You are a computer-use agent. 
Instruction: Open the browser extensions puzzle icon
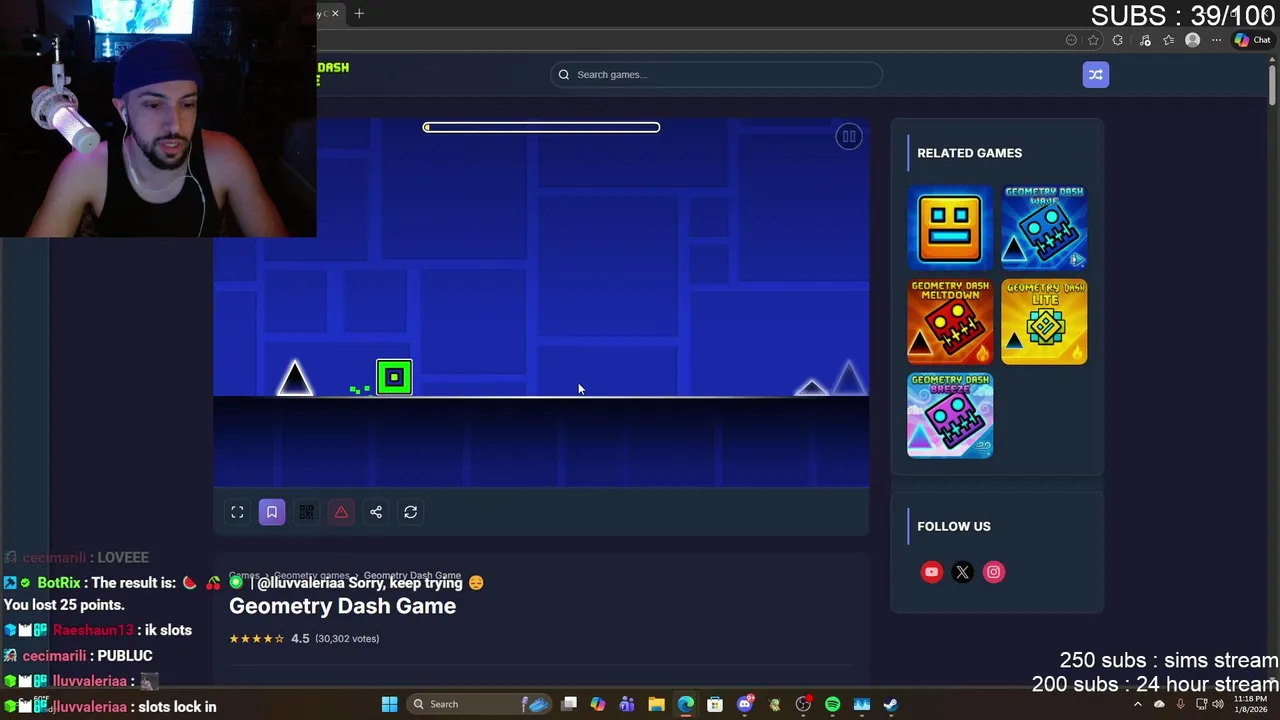(x=1118, y=40)
